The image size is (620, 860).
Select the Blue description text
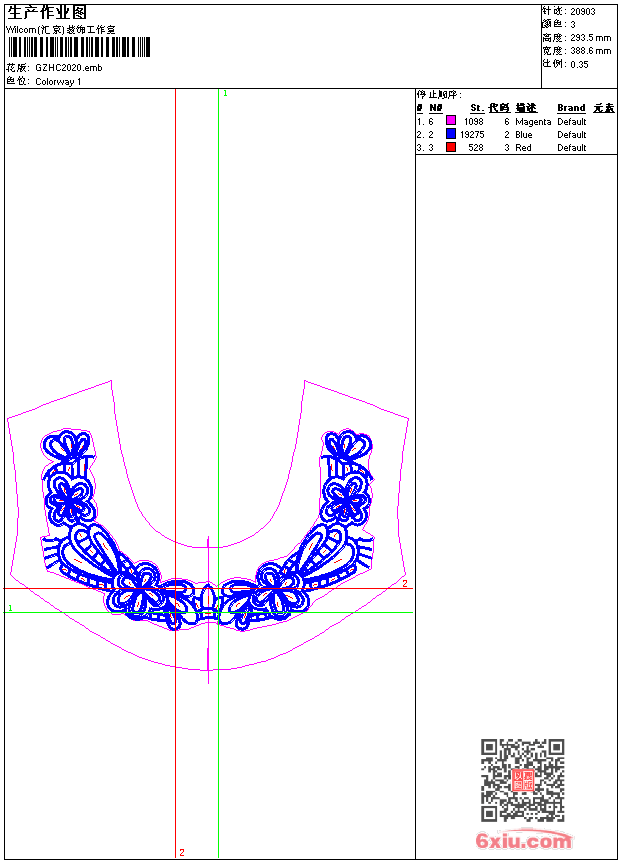(x=523, y=135)
